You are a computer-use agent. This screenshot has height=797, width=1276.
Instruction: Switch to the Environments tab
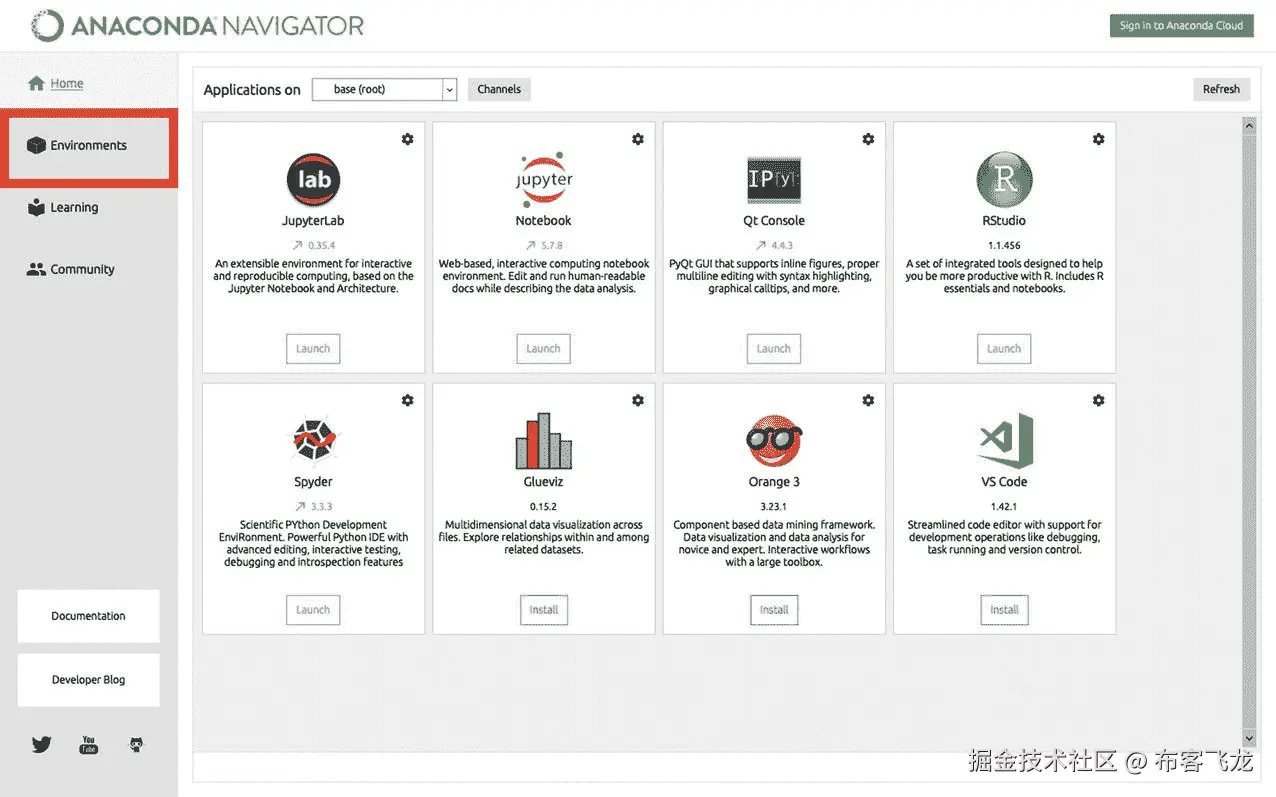click(x=89, y=146)
